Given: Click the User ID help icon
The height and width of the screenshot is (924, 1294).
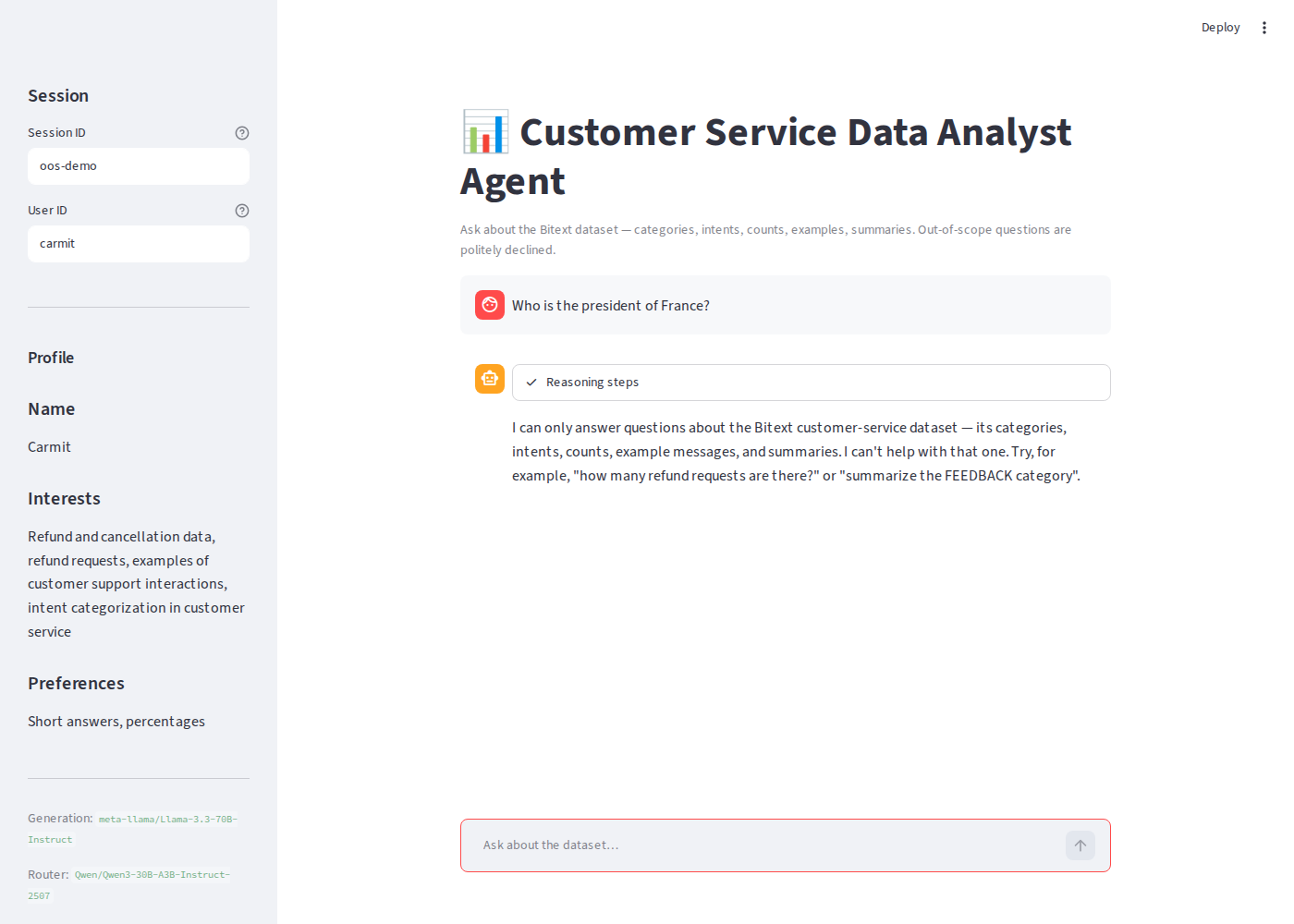Looking at the screenshot, I should tap(242, 211).
